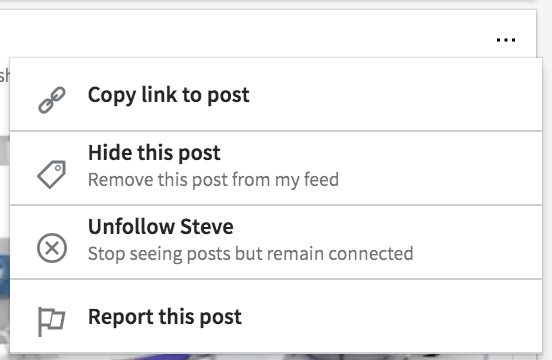Click empty space right of Report this post

click(x=391, y=316)
